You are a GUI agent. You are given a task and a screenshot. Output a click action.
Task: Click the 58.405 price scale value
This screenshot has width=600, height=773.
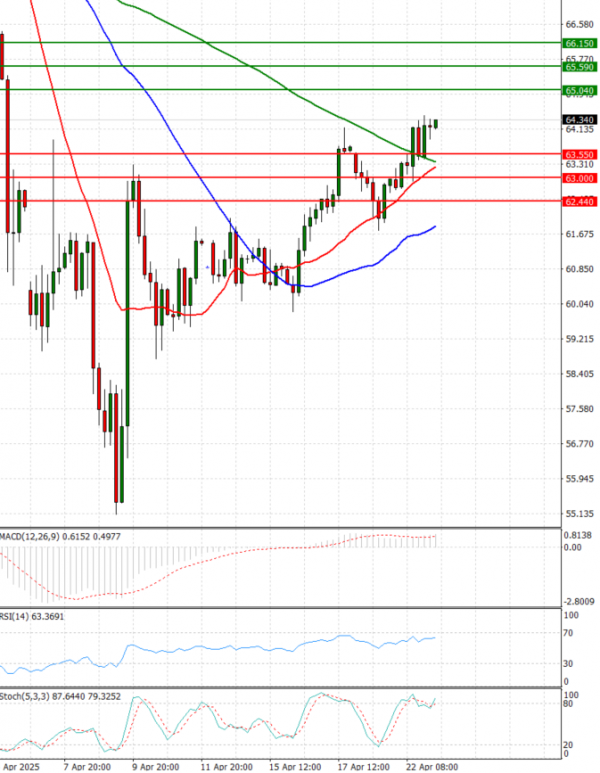click(579, 374)
